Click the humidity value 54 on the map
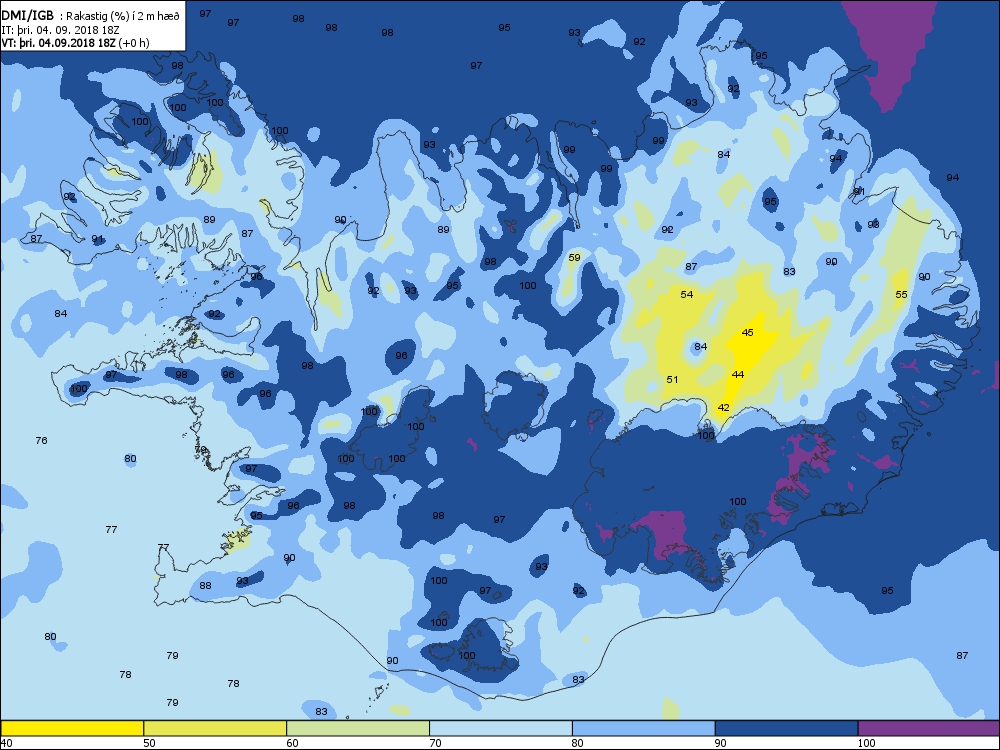The height and width of the screenshot is (750, 1000). point(687,294)
